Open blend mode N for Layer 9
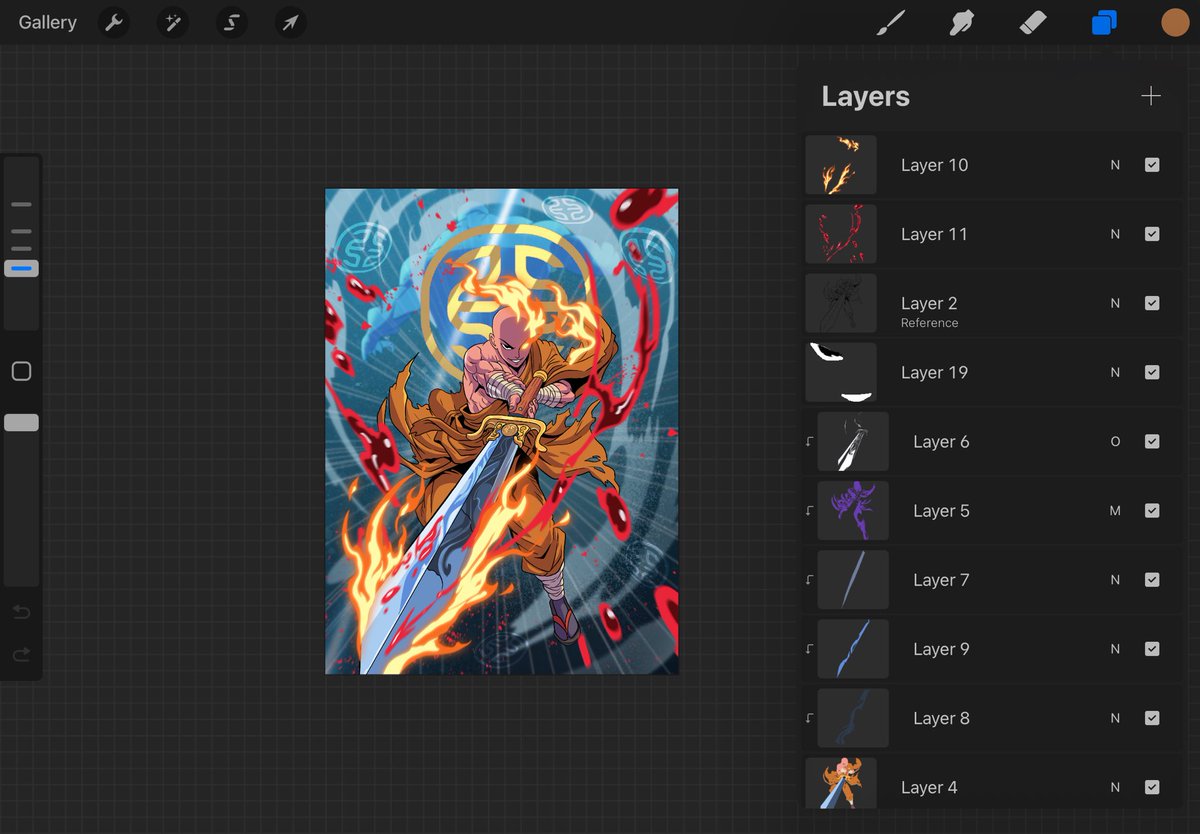Image resolution: width=1200 pixels, height=834 pixels. (x=1115, y=649)
